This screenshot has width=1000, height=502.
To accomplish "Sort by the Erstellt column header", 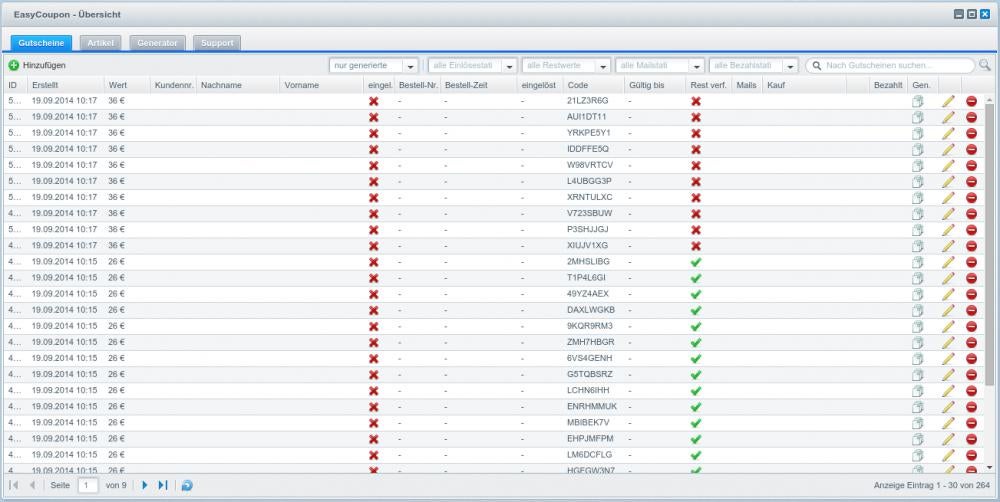I will [x=66, y=85].
